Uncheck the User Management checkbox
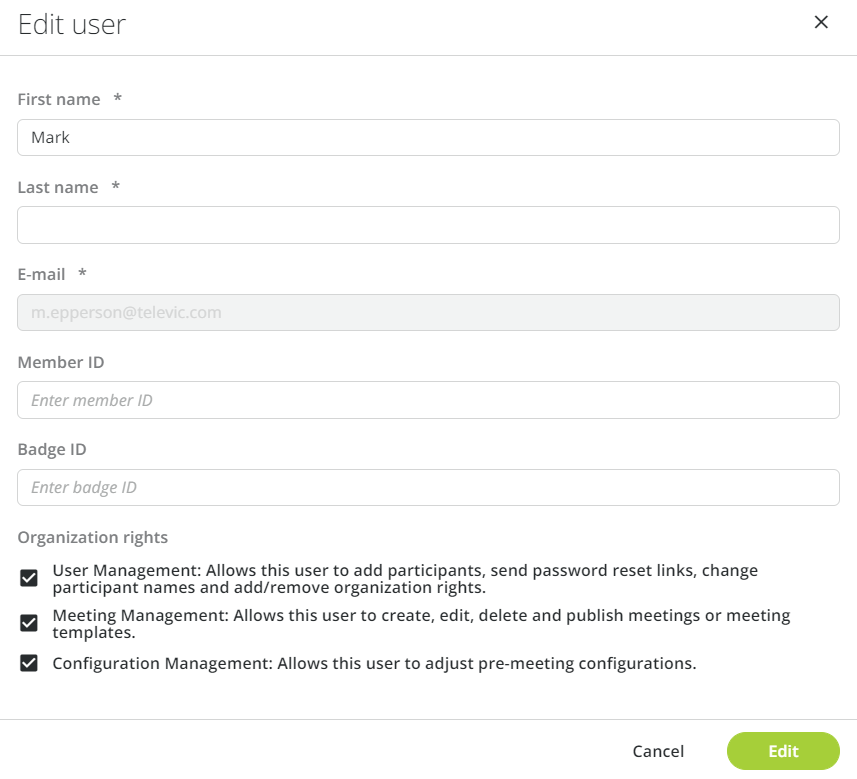This screenshot has width=857, height=779. point(28,577)
